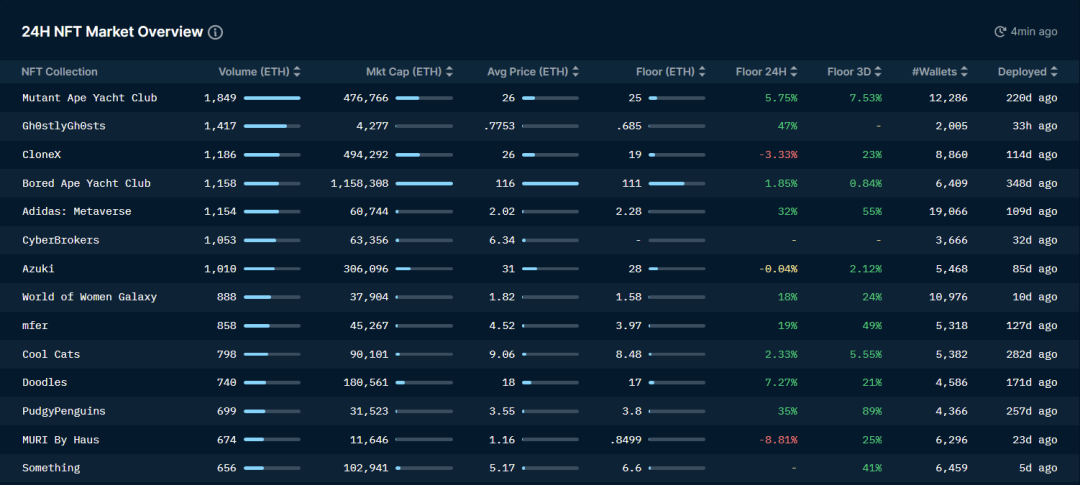Open the CloneX collection row

coord(540,154)
